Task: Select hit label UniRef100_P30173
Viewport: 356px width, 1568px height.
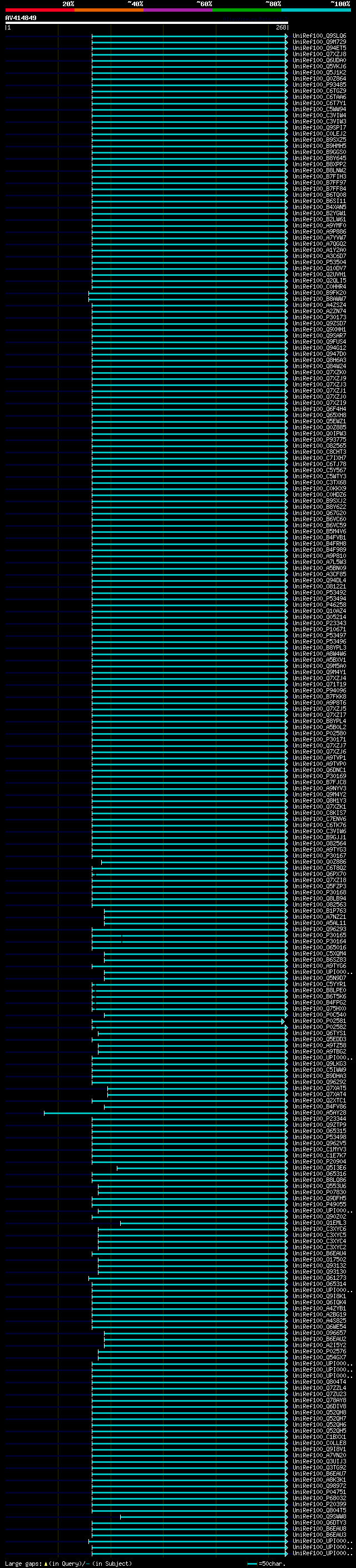Action: pyautogui.click(x=319, y=317)
